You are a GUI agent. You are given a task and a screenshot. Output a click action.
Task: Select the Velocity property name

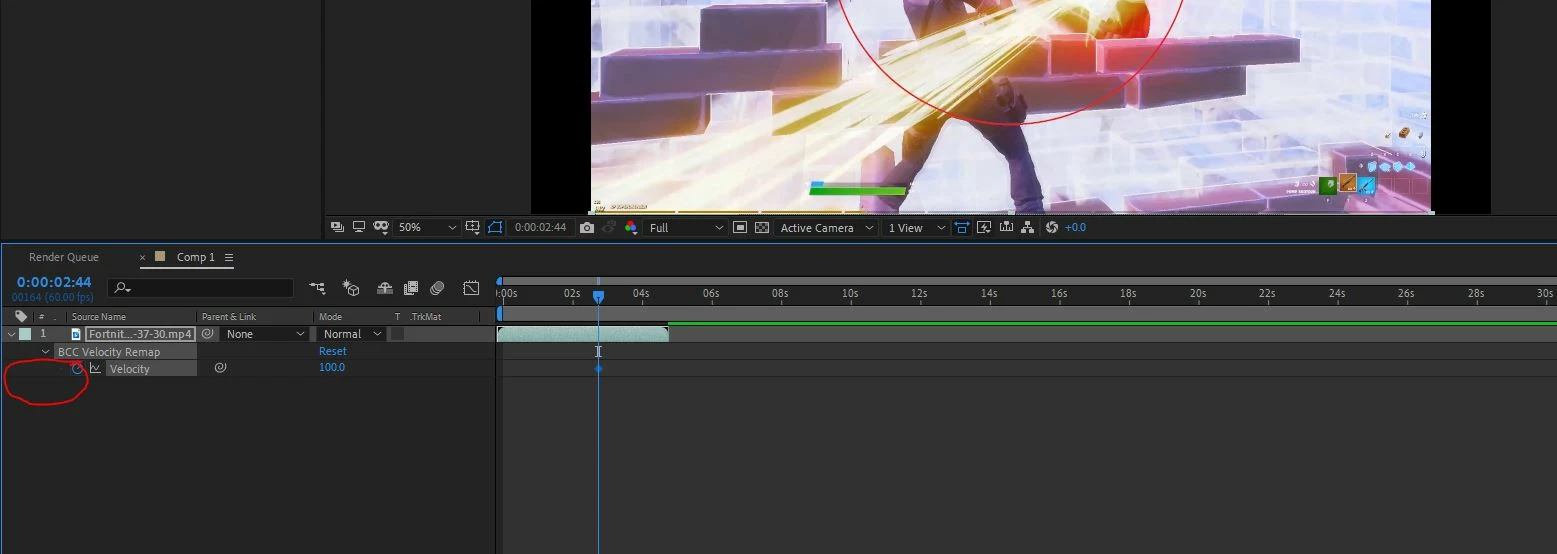tap(130, 369)
